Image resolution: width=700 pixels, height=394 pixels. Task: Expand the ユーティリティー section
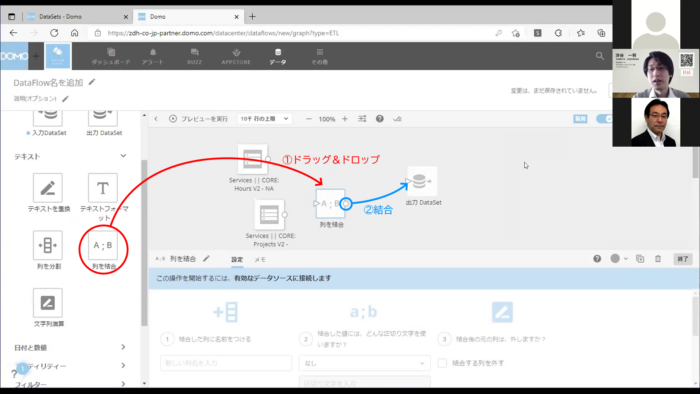click(x=123, y=365)
